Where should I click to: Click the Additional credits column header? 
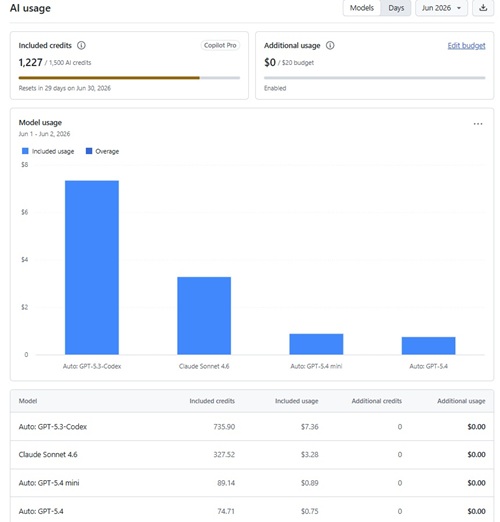click(377, 401)
